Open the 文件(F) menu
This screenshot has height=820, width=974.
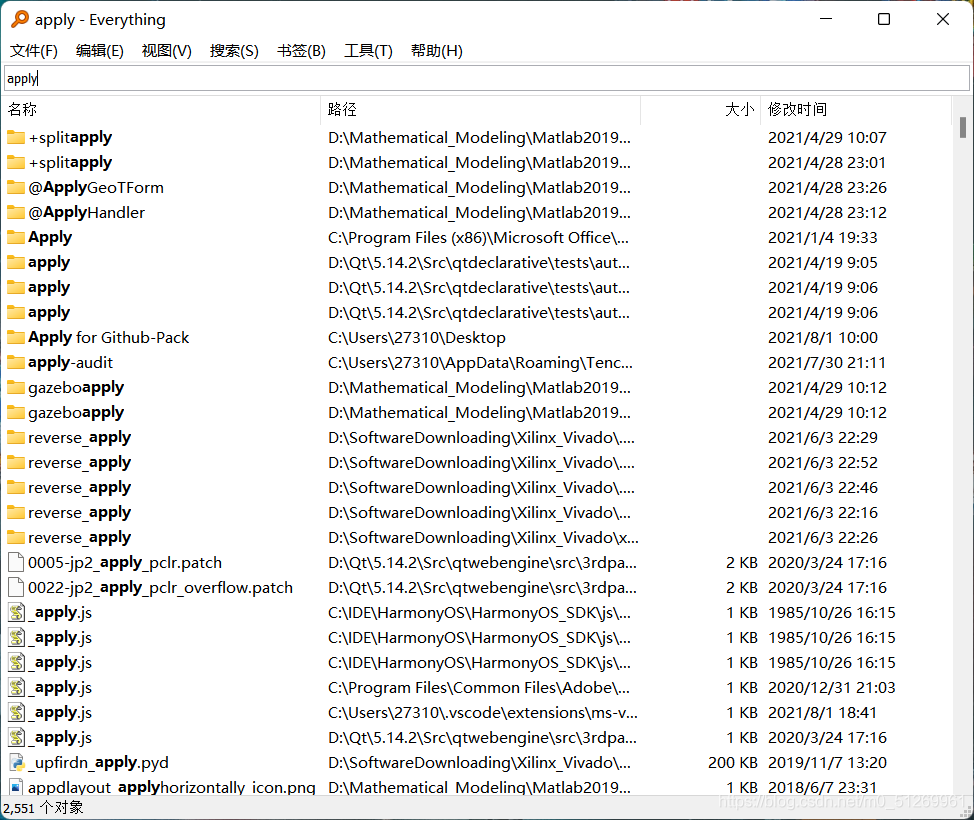pos(34,51)
